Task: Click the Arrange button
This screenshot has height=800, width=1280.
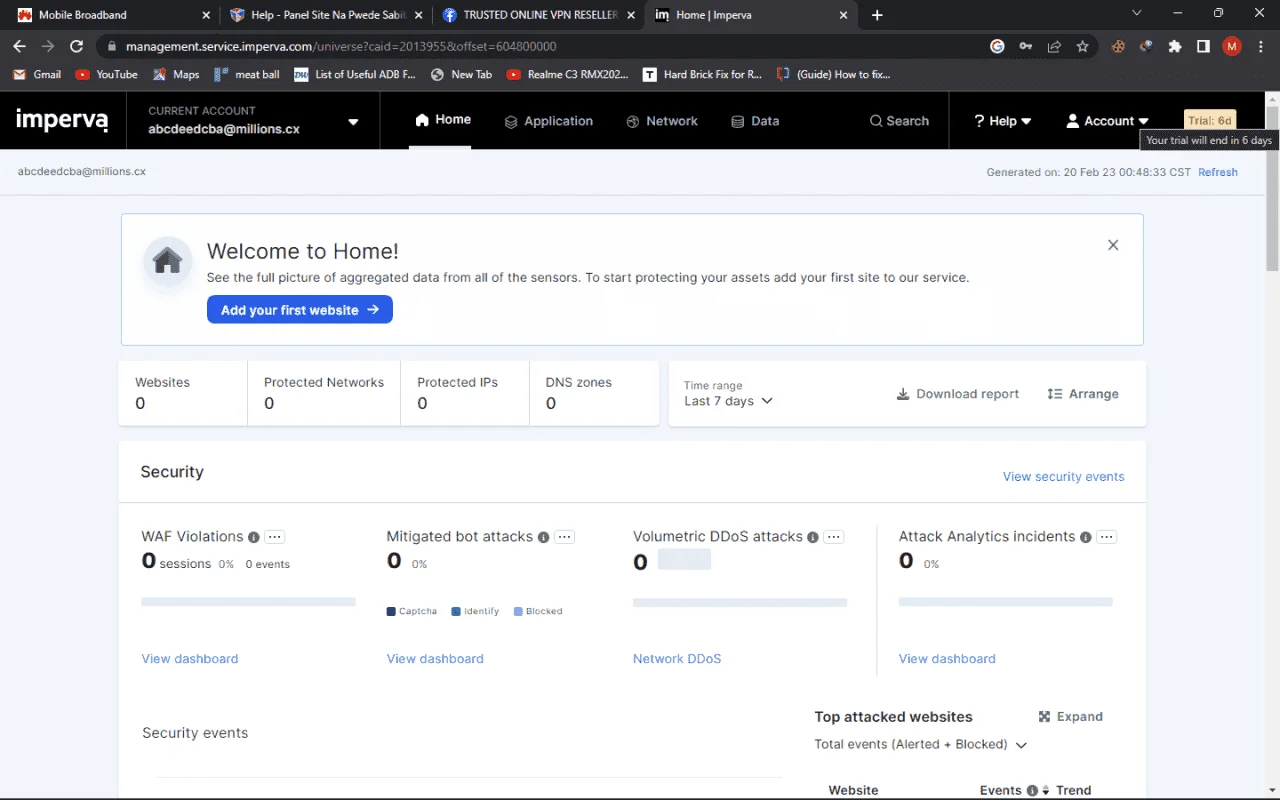Action: tap(1083, 394)
